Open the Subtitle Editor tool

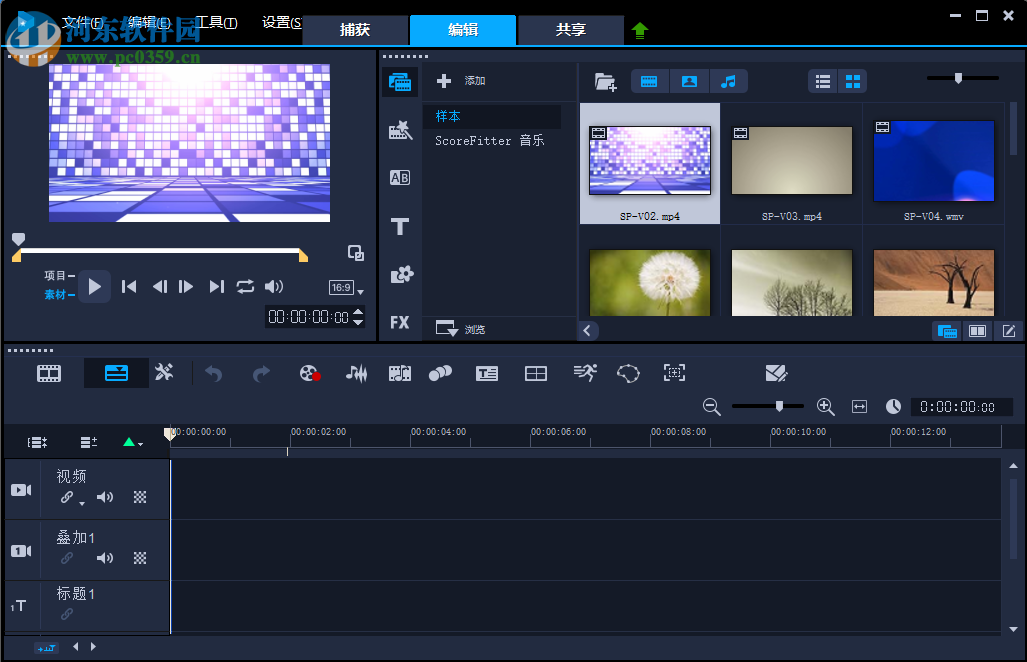(x=487, y=373)
